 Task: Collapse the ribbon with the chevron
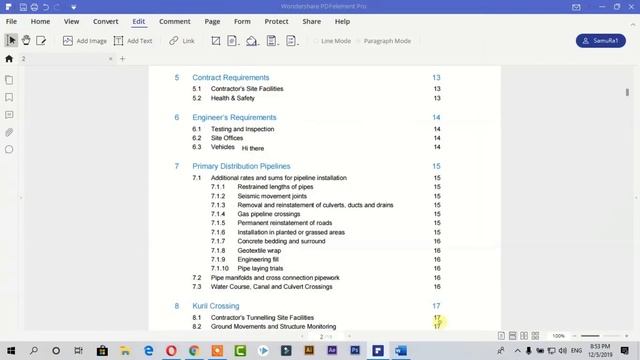click(633, 25)
